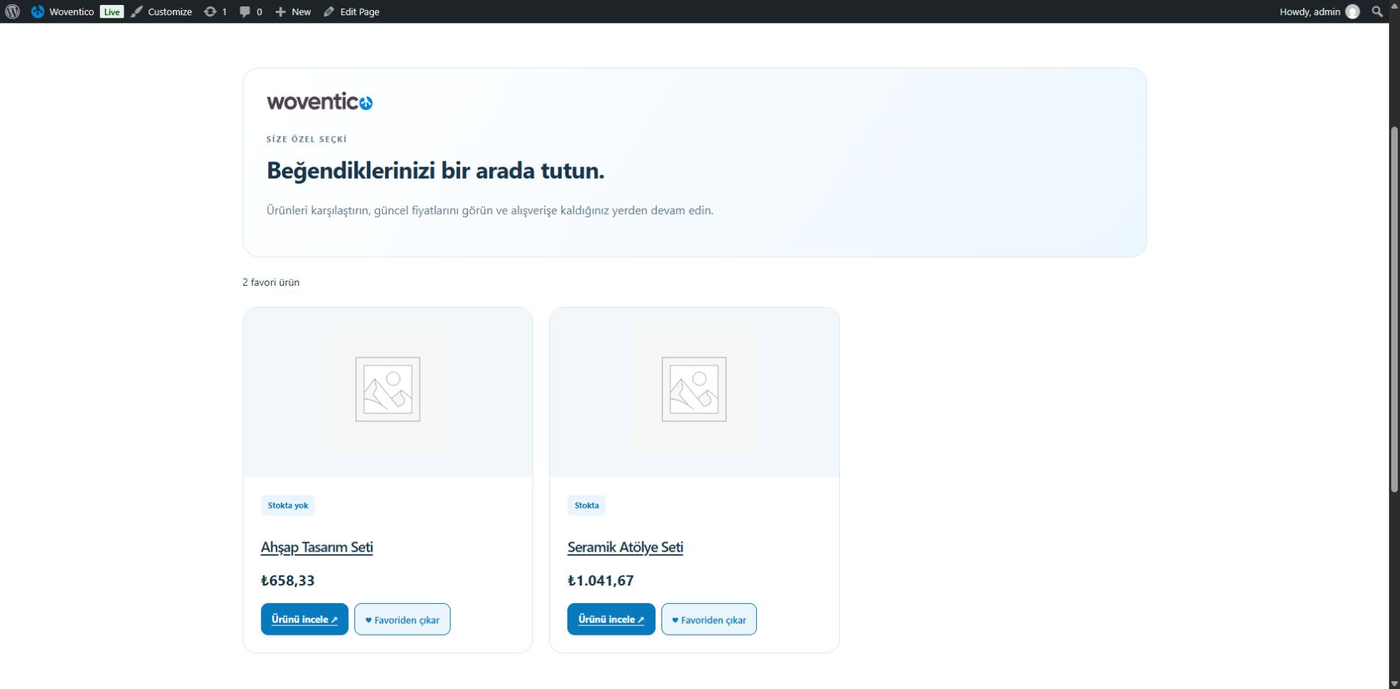The height and width of the screenshot is (689, 1400).
Task: Click the 2 favori ürün count text
Action: (271, 282)
